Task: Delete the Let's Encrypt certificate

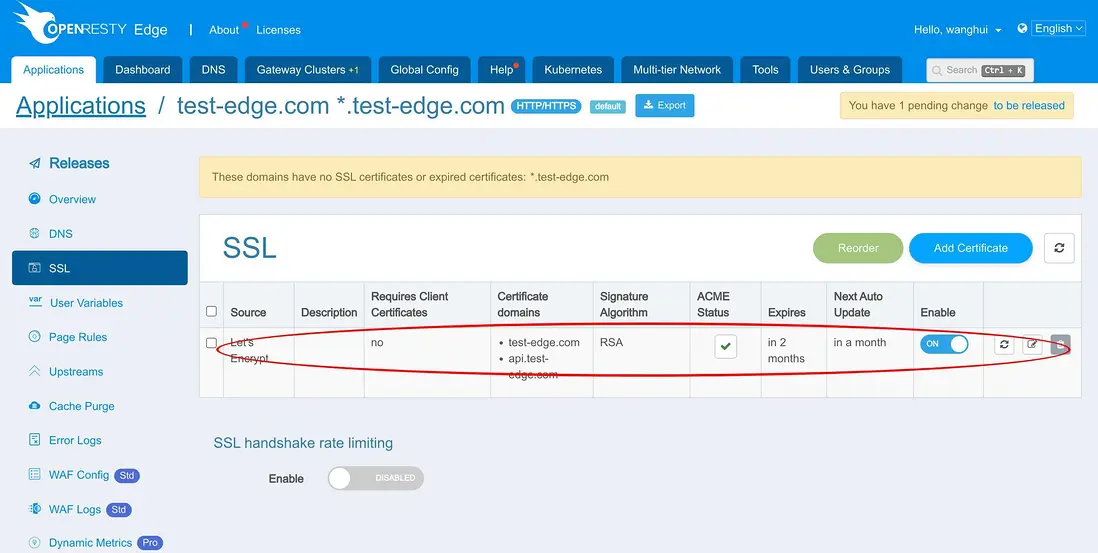Action: pos(1060,344)
